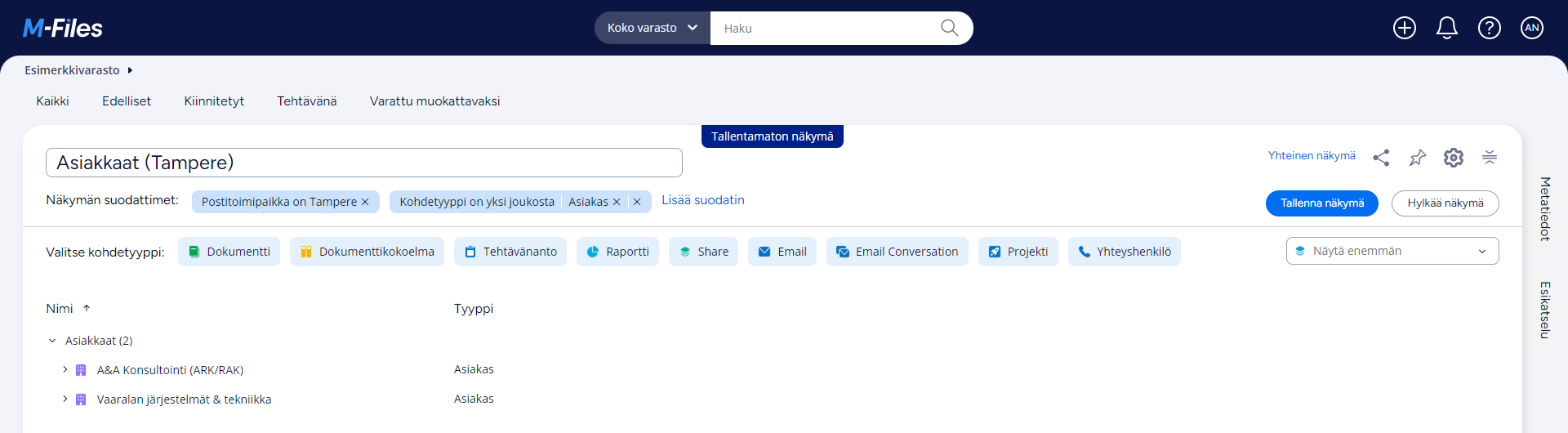This screenshot has width=1568, height=433.
Task: Open the Koko varasto search scope dropdown
Action: [652, 28]
